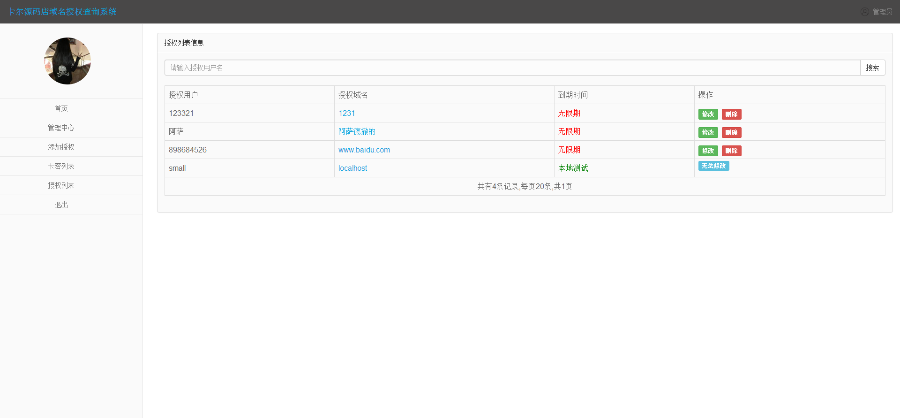Click 删除 for the www.baidu.com row

coord(732,151)
